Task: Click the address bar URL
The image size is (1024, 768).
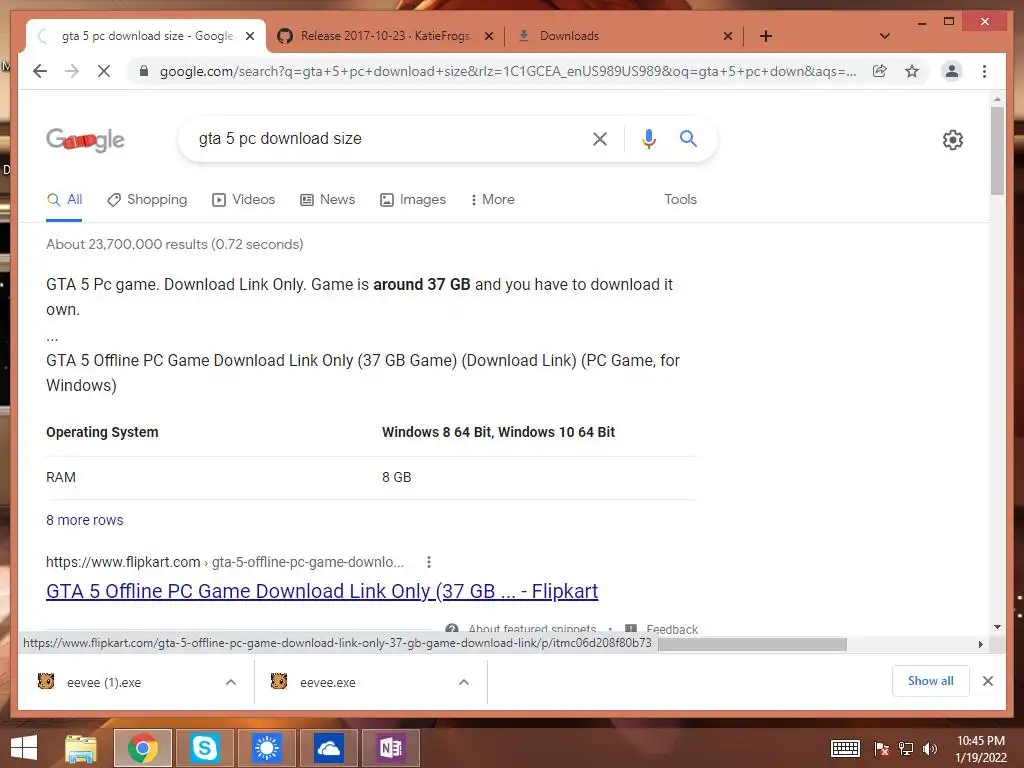Action: click(507, 71)
